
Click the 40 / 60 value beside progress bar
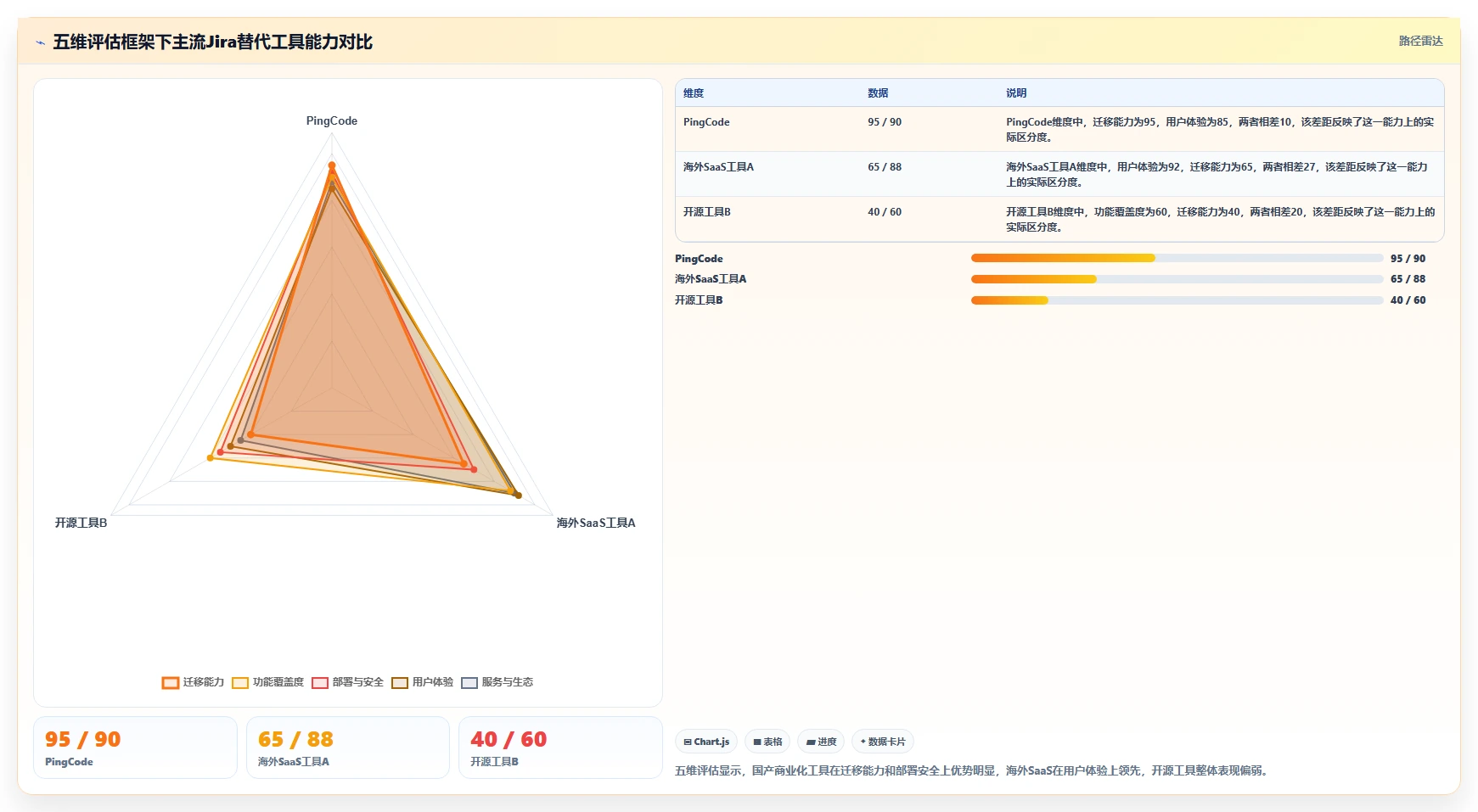pos(1408,300)
